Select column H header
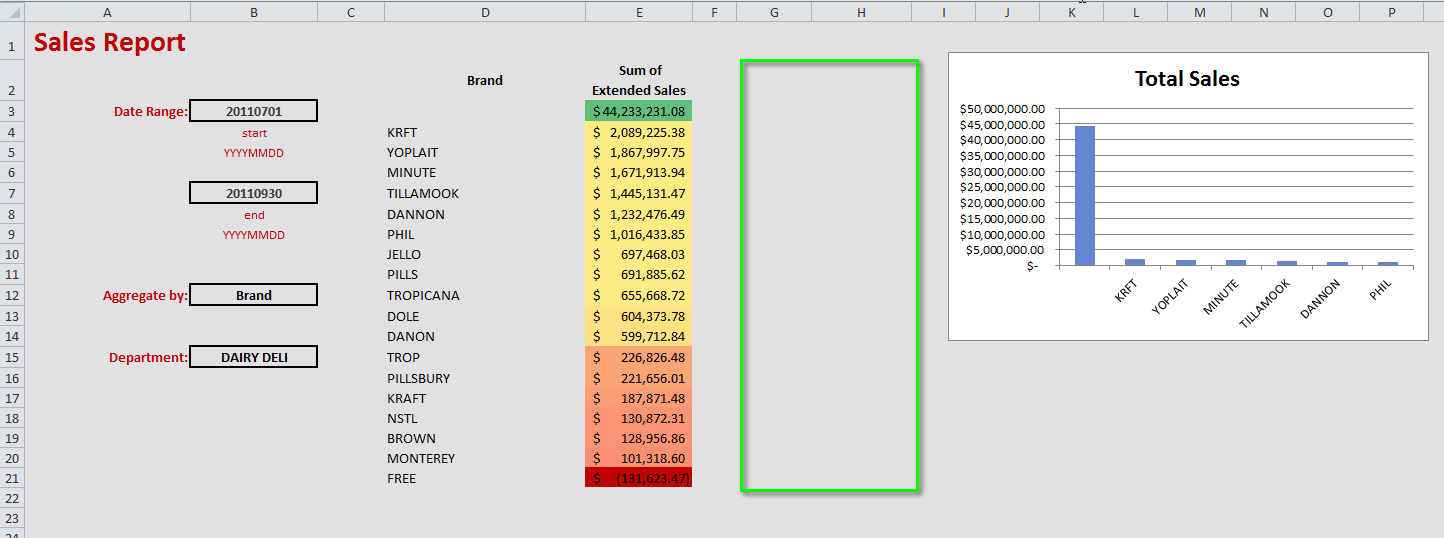The height and width of the screenshot is (538, 1444). click(x=861, y=11)
